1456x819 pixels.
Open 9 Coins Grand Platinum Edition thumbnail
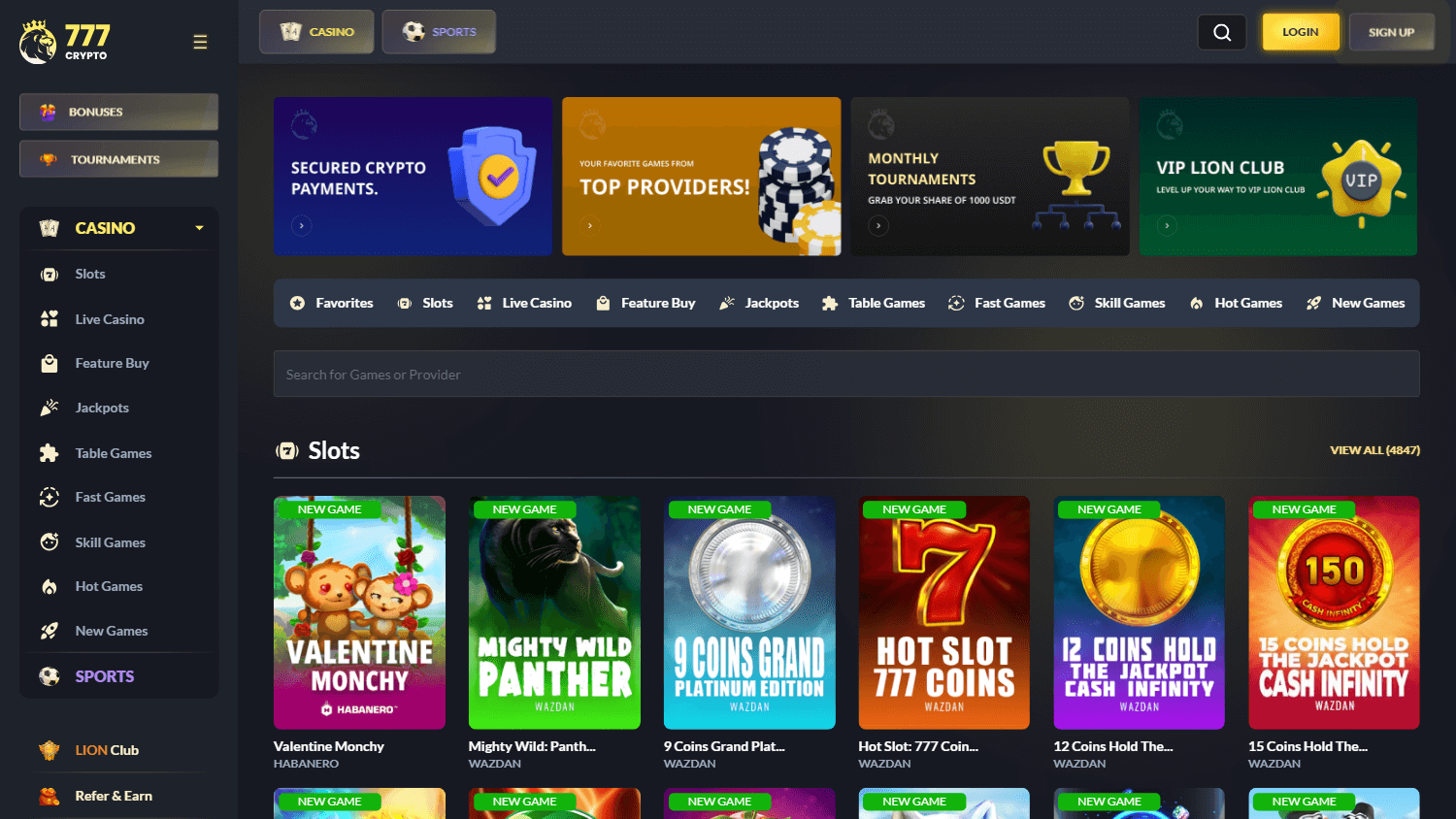coord(749,612)
